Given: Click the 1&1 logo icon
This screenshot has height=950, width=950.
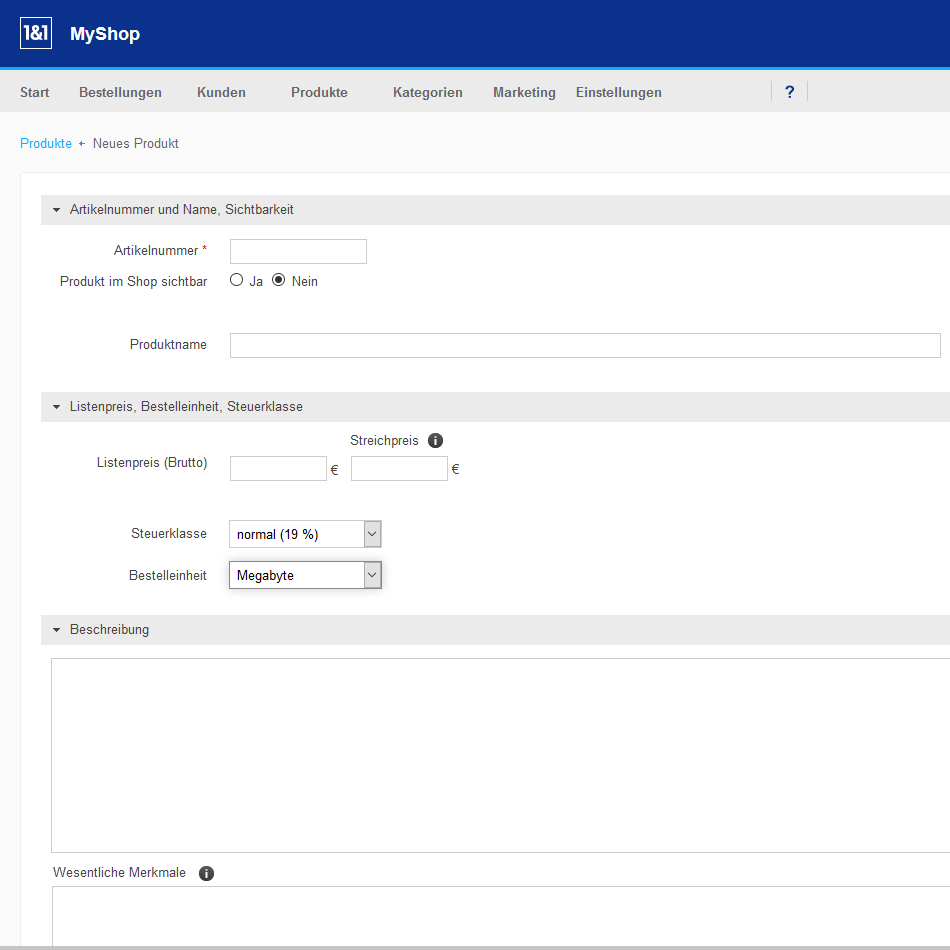Looking at the screenshot, I should pyautogui.click(x=35, y=34).
